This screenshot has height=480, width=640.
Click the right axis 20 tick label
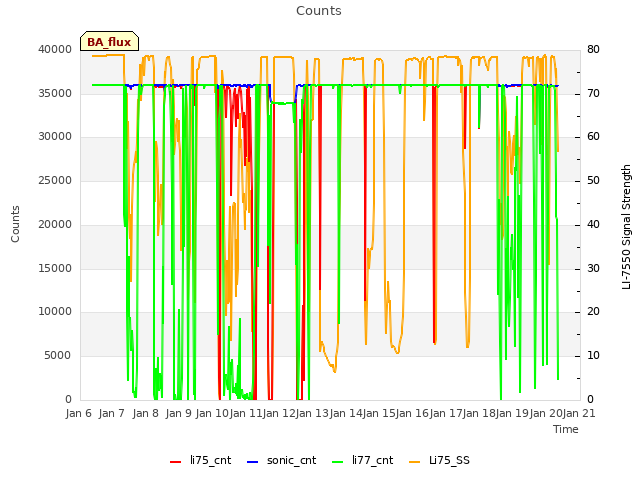[593, 312]
